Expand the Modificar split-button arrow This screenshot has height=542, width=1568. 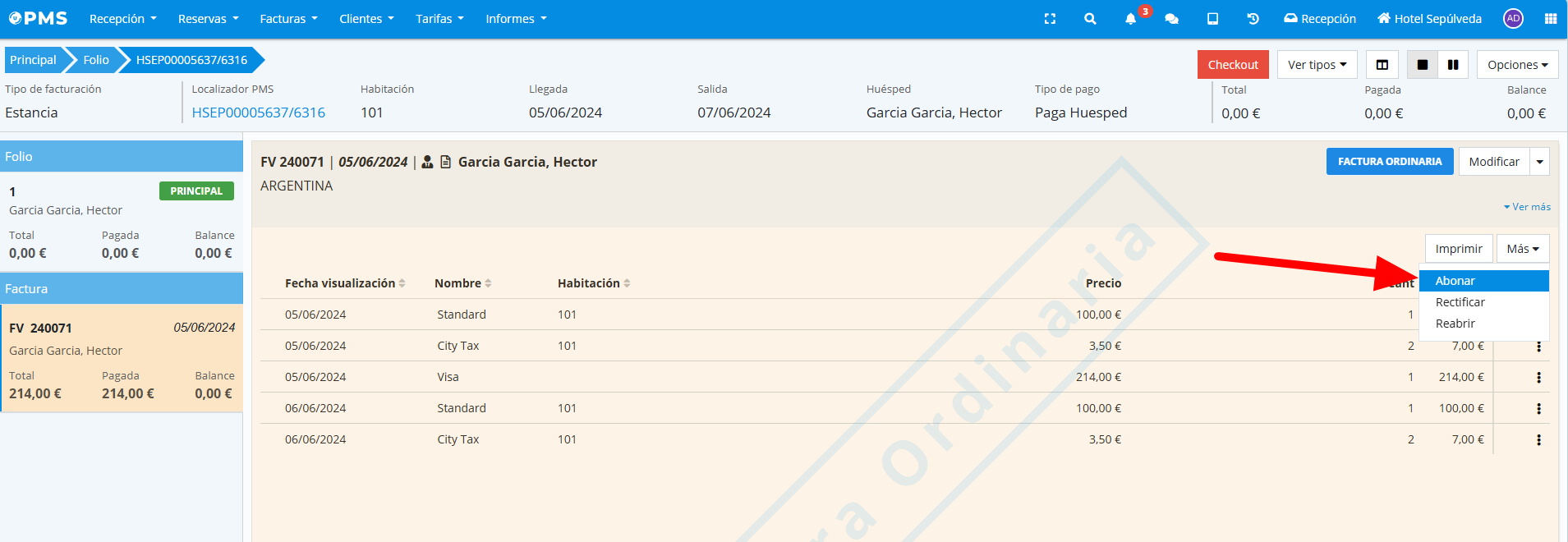[1540, 162]
